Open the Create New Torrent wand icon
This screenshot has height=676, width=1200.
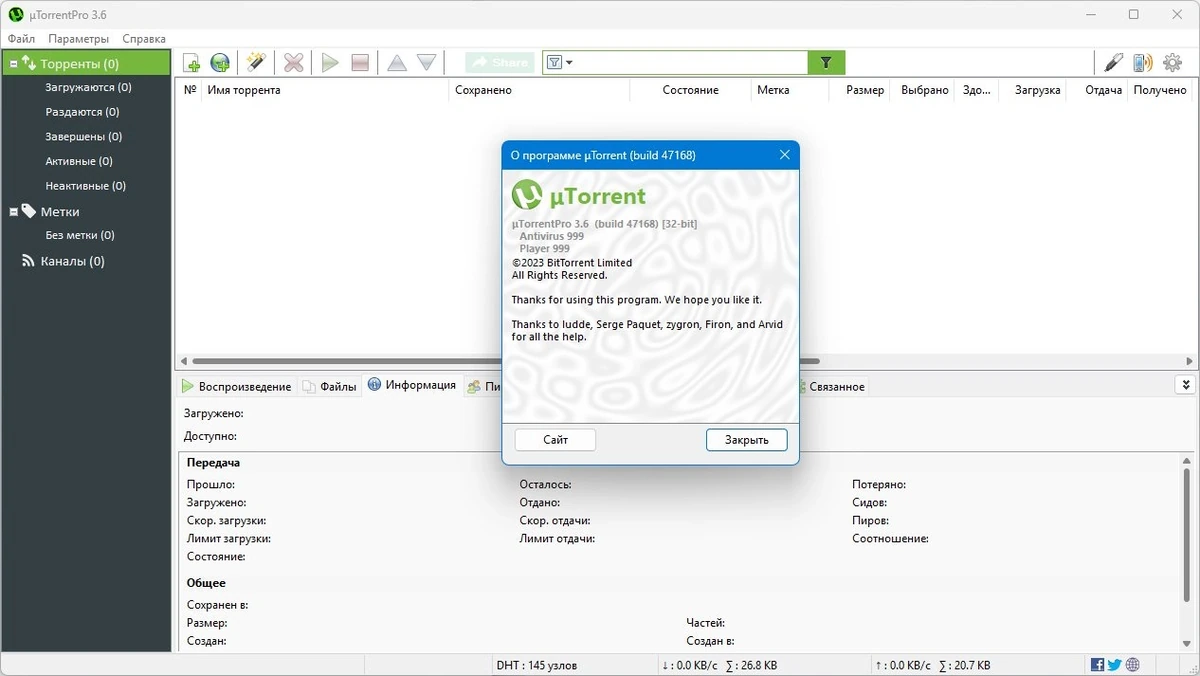pos(255,63)
